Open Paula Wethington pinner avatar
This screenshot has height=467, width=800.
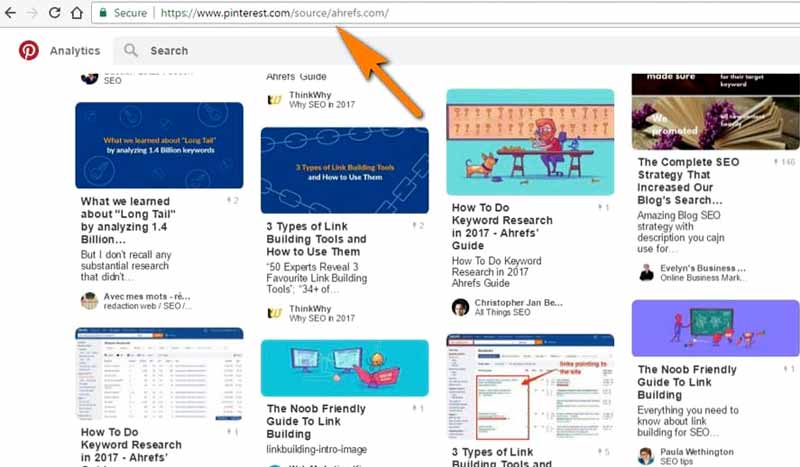tap(646, 456)
